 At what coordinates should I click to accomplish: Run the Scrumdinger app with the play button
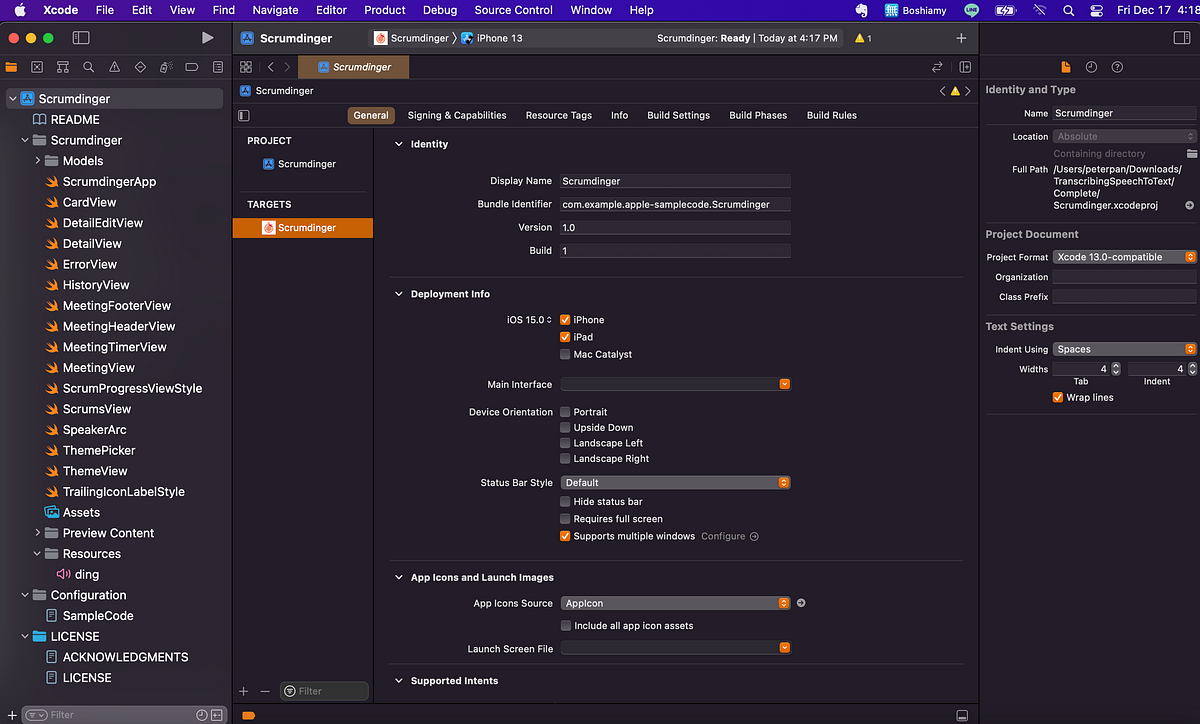click(207, 37)
